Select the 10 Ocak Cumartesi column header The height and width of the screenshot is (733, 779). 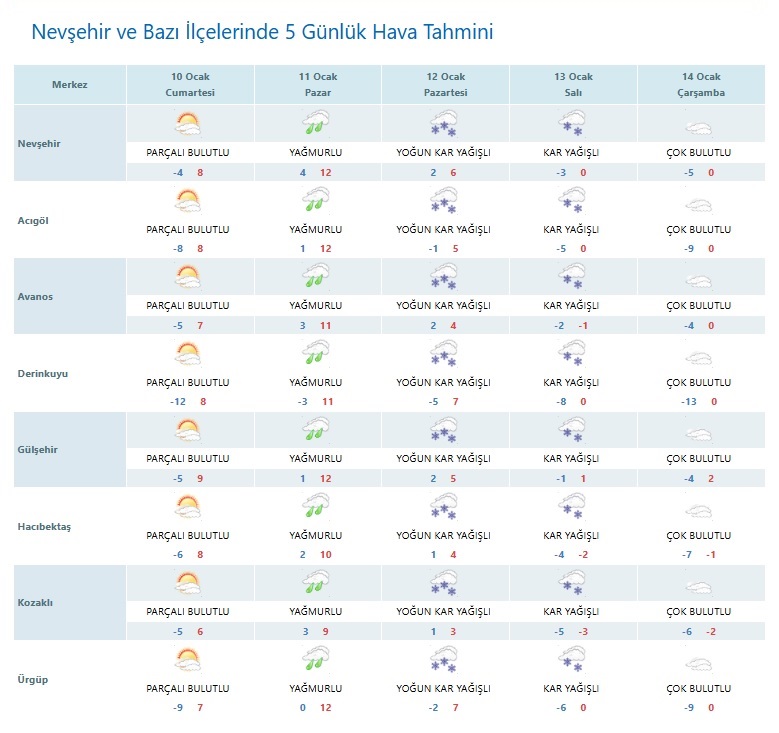(190, 85)
